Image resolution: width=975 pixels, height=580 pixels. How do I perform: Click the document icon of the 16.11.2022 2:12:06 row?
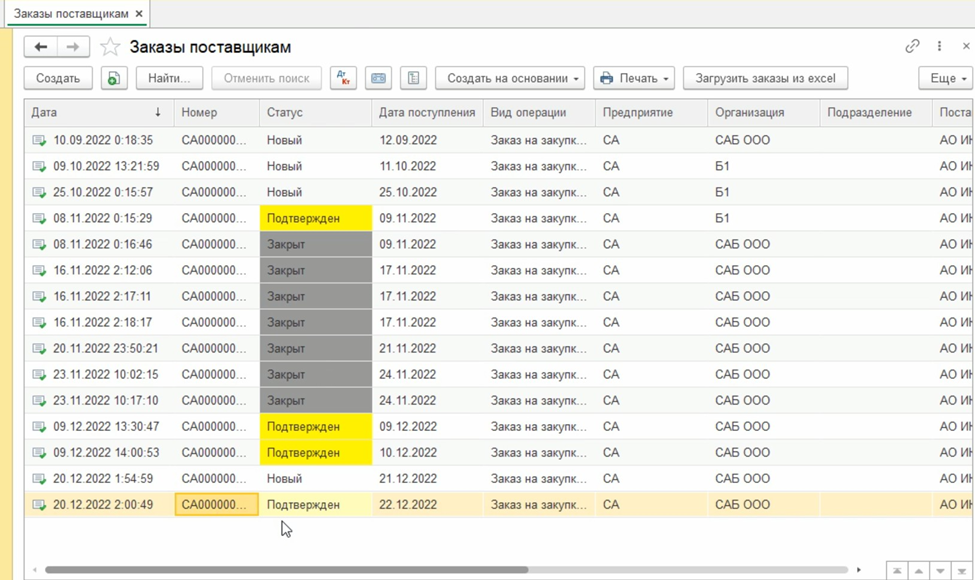[39, 271]
